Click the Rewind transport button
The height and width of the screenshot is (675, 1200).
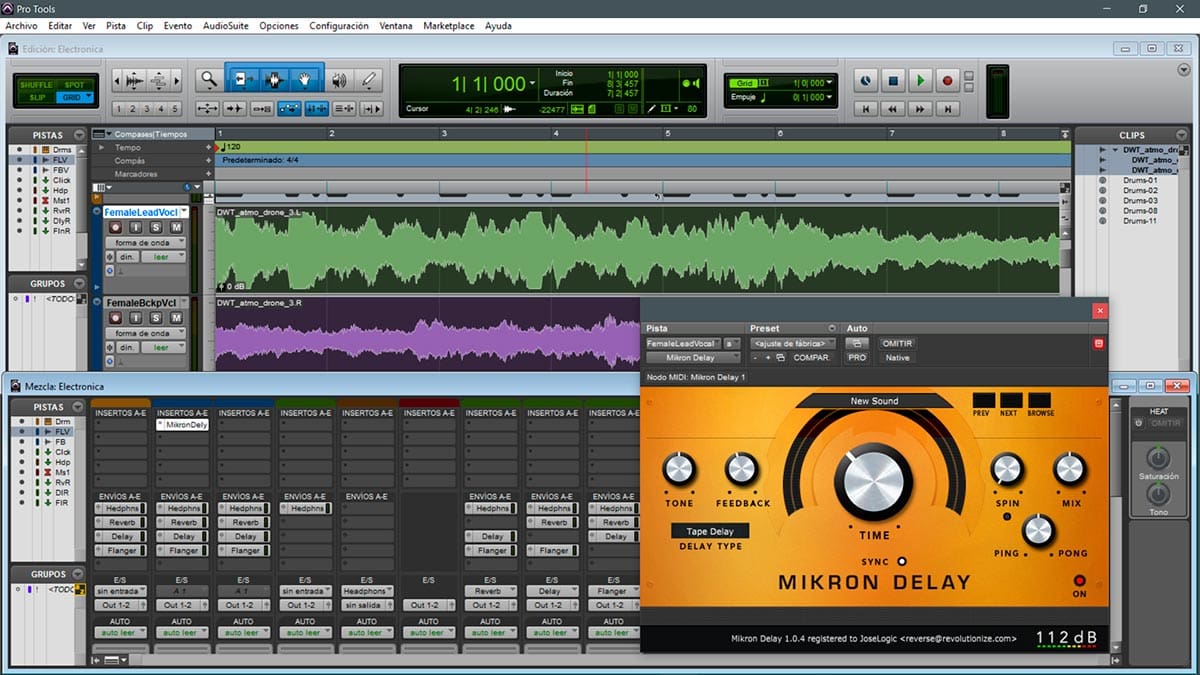(894, 108)
